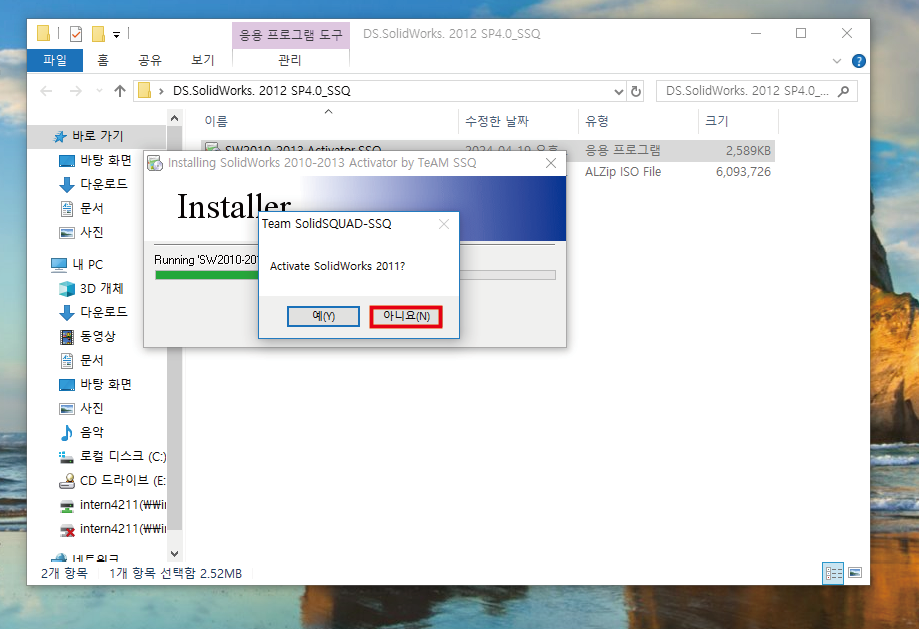Screen dimensions: 919x629
Task: Select 내 PC in the navigation pane
Action: (x=87, y=264)
